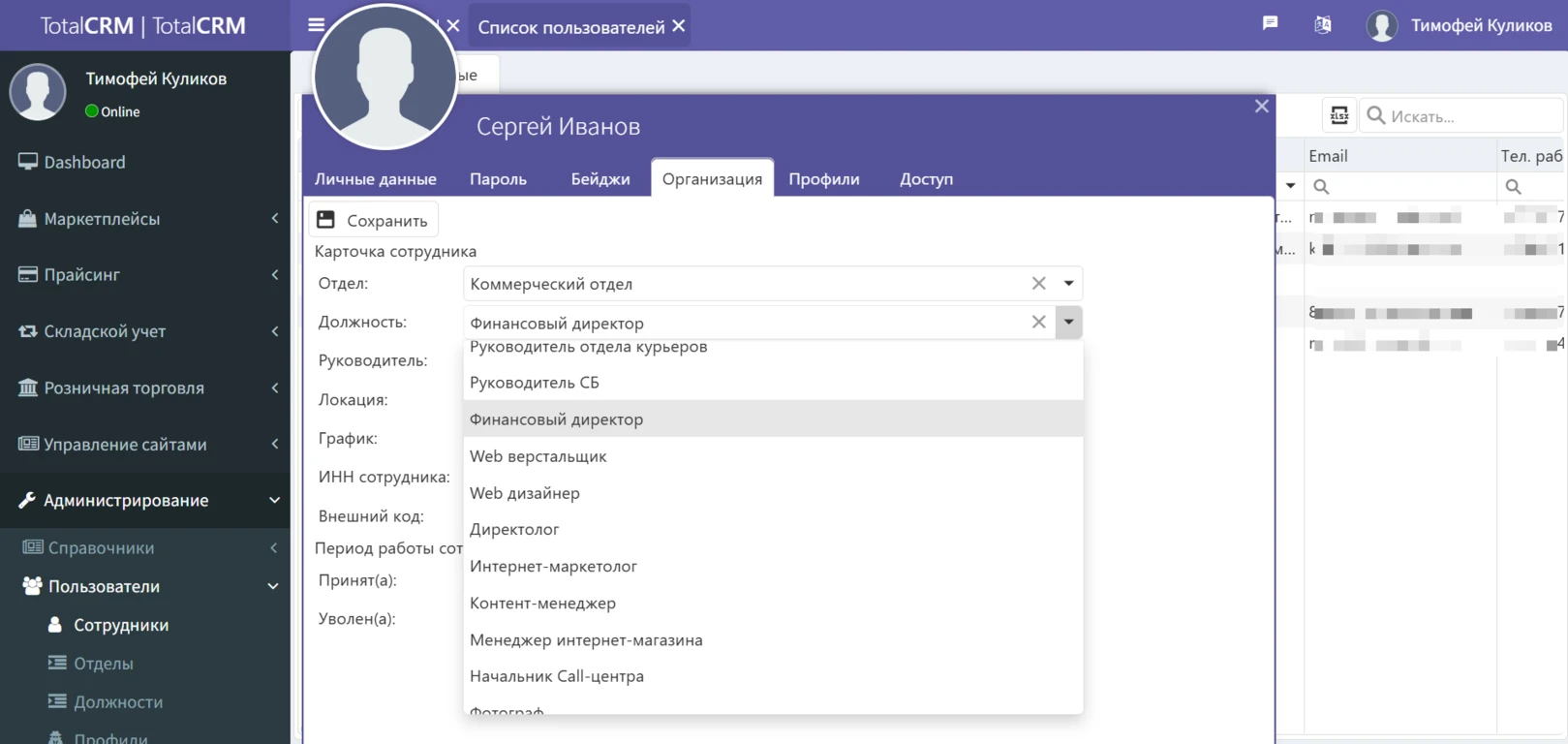1568x744 pixels.
Task: Close the Список пользователей tab
Action: pos(679,26)
